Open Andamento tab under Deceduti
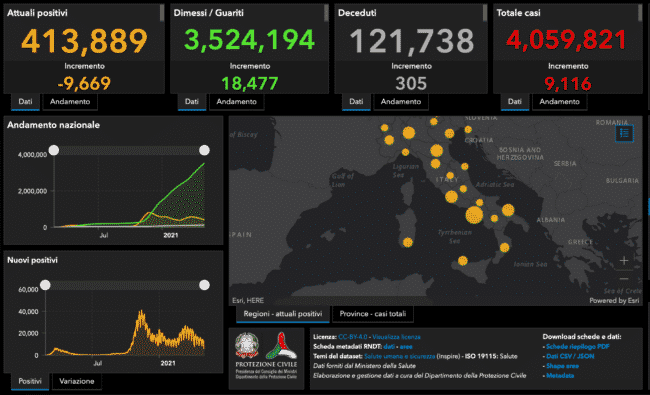This screenshot has height=395, width=650. [x=401, y=102]
